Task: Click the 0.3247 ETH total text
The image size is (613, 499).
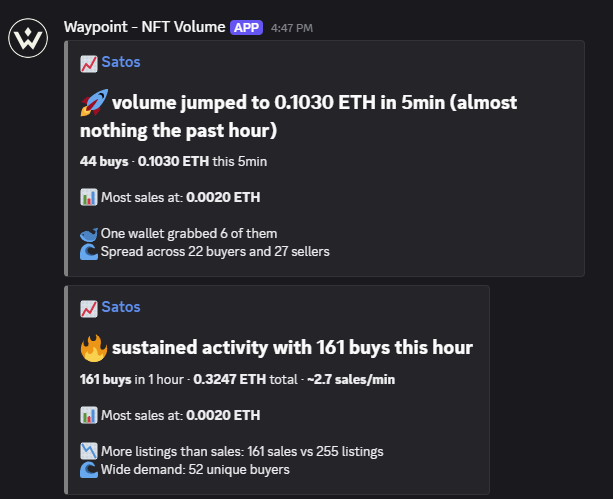Action: point(246,379)
